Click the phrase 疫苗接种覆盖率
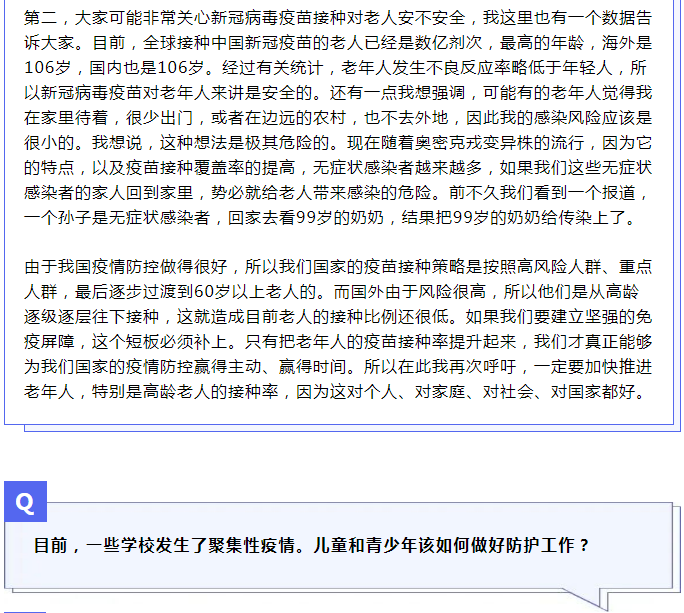684x613 pixels. pyautogui.click(x=185, y=168)
